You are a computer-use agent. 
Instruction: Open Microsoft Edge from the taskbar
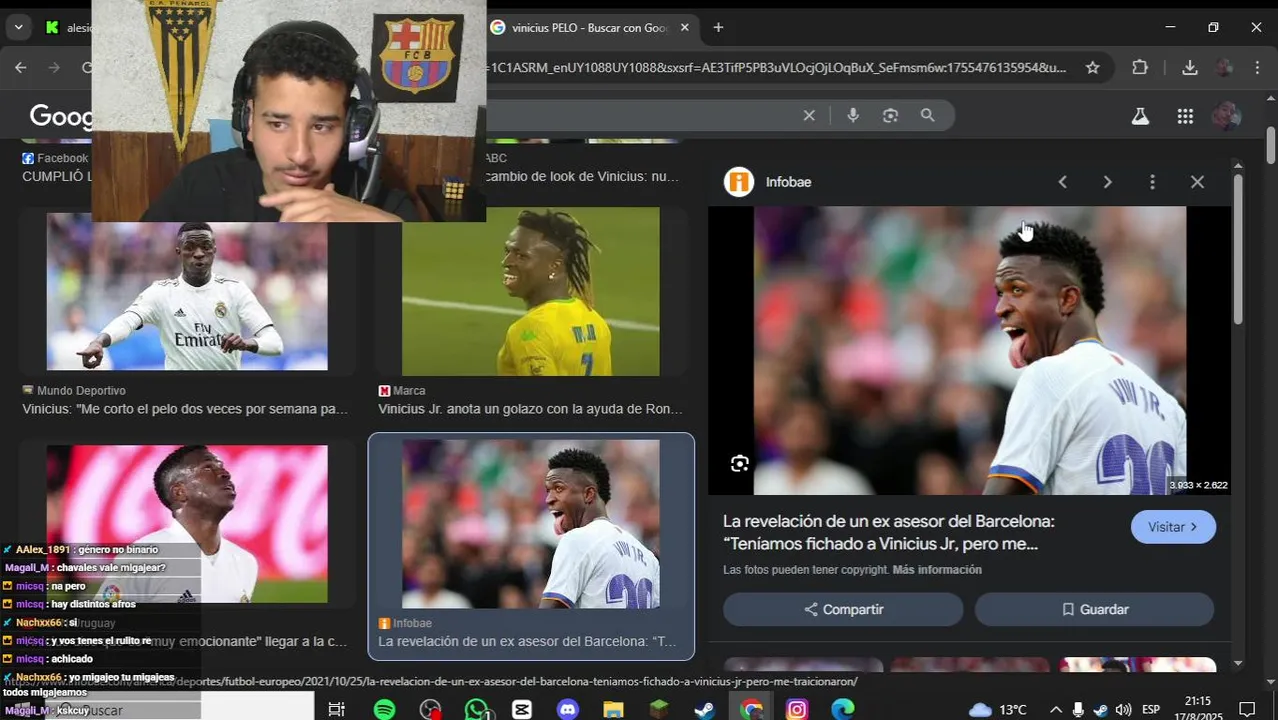[x=843, y=710]
